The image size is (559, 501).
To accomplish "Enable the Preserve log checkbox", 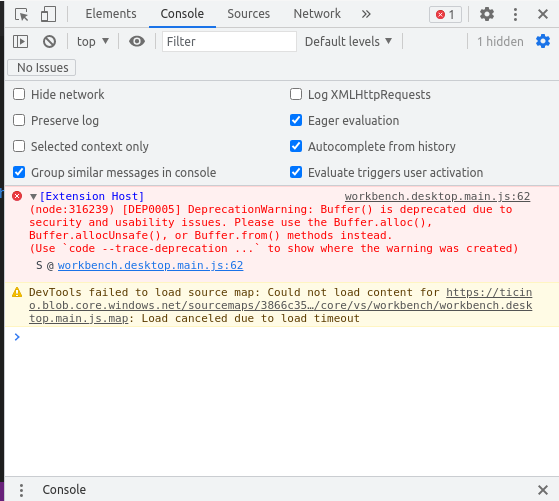I will 19,121.
